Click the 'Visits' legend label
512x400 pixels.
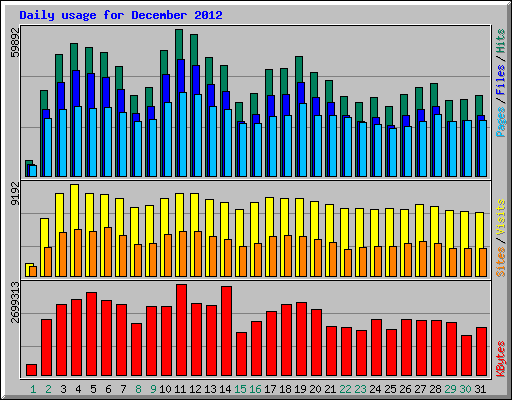(500, 218)
